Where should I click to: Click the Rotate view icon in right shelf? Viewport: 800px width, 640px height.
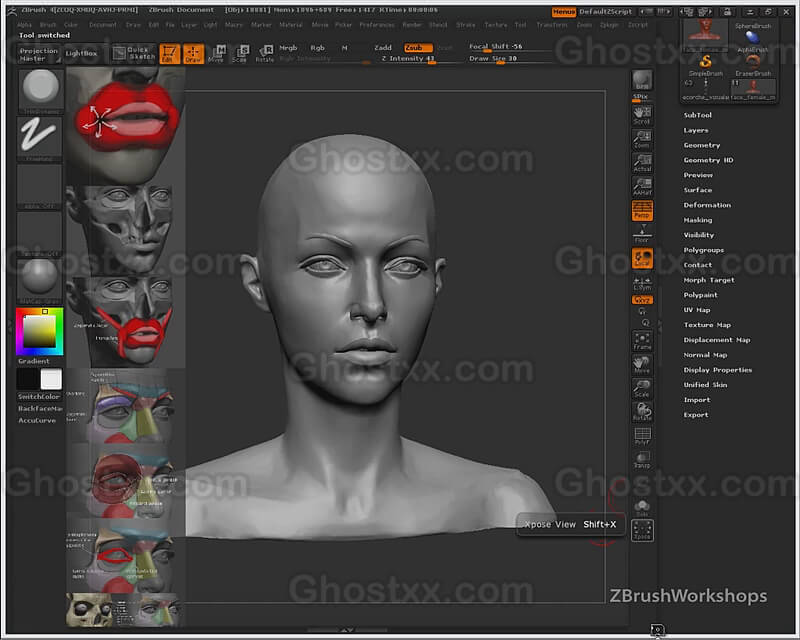point(642,412)
